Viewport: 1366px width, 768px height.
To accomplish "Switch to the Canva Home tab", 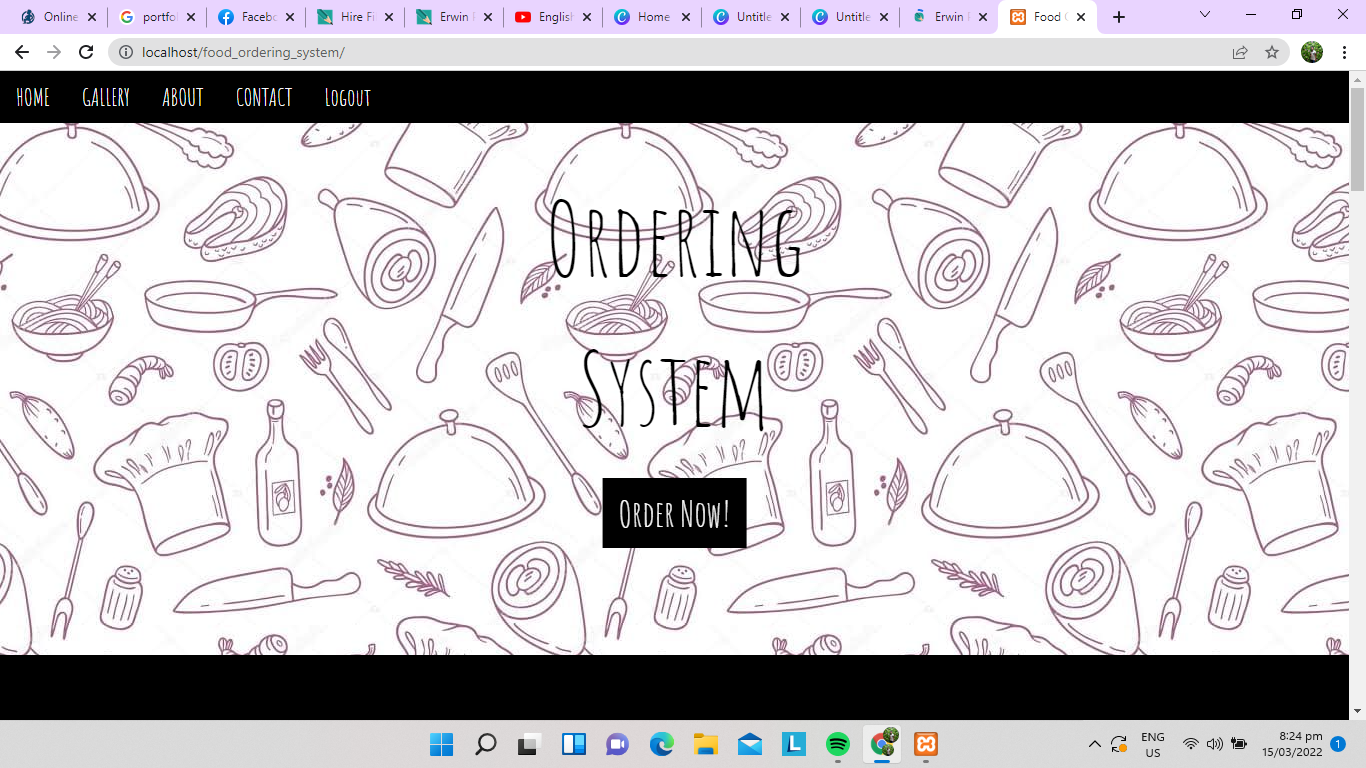I will coord(652,17).
